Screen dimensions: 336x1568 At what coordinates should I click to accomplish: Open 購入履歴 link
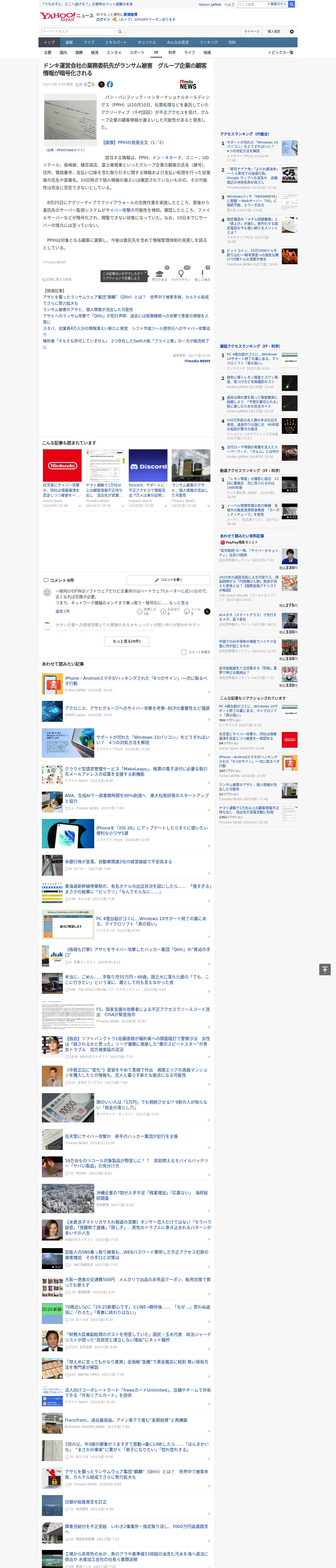coord(274,31)
